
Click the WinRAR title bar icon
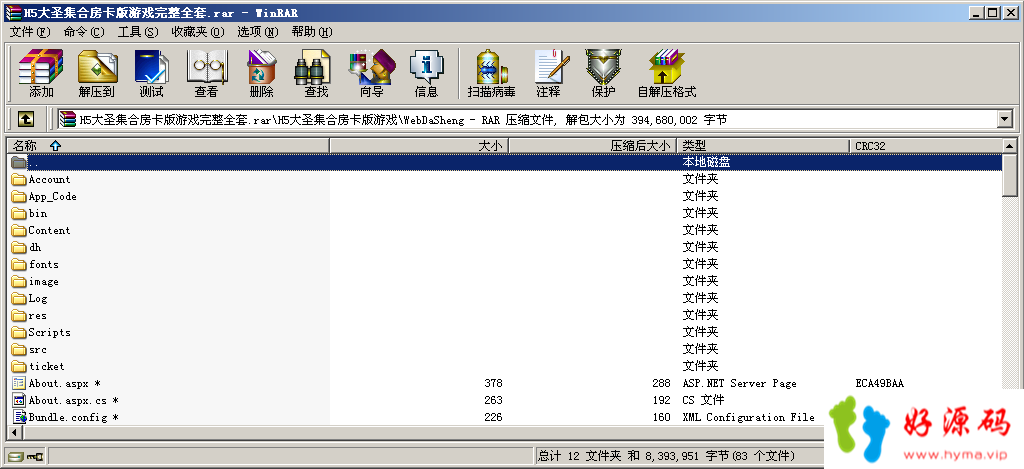[x=12, y=12]
